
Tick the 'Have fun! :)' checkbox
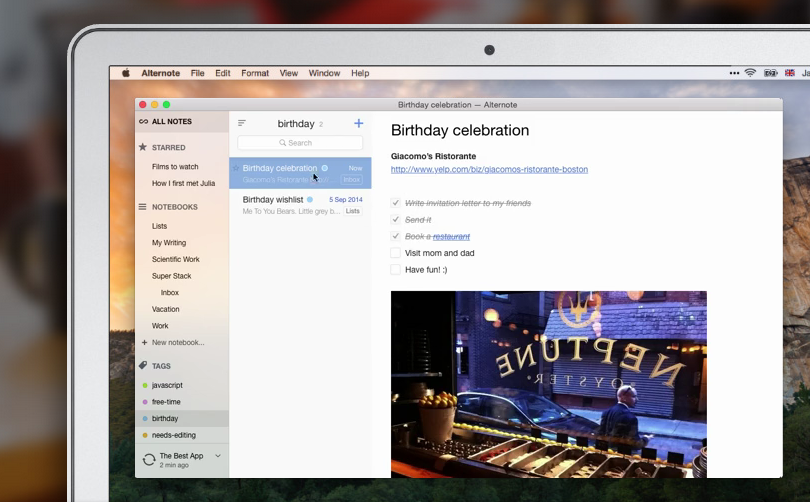click(x=396, y=270)
